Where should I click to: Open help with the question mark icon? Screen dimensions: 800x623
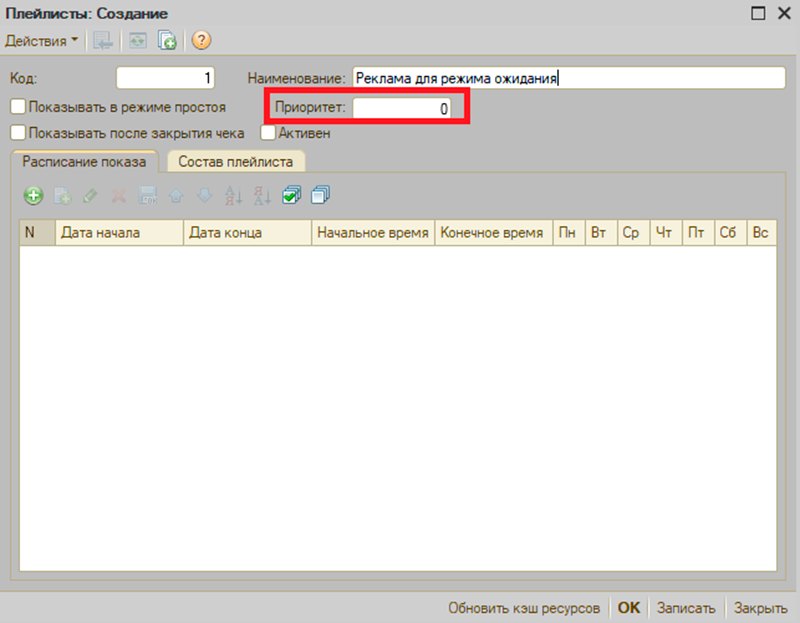[202, 40]
